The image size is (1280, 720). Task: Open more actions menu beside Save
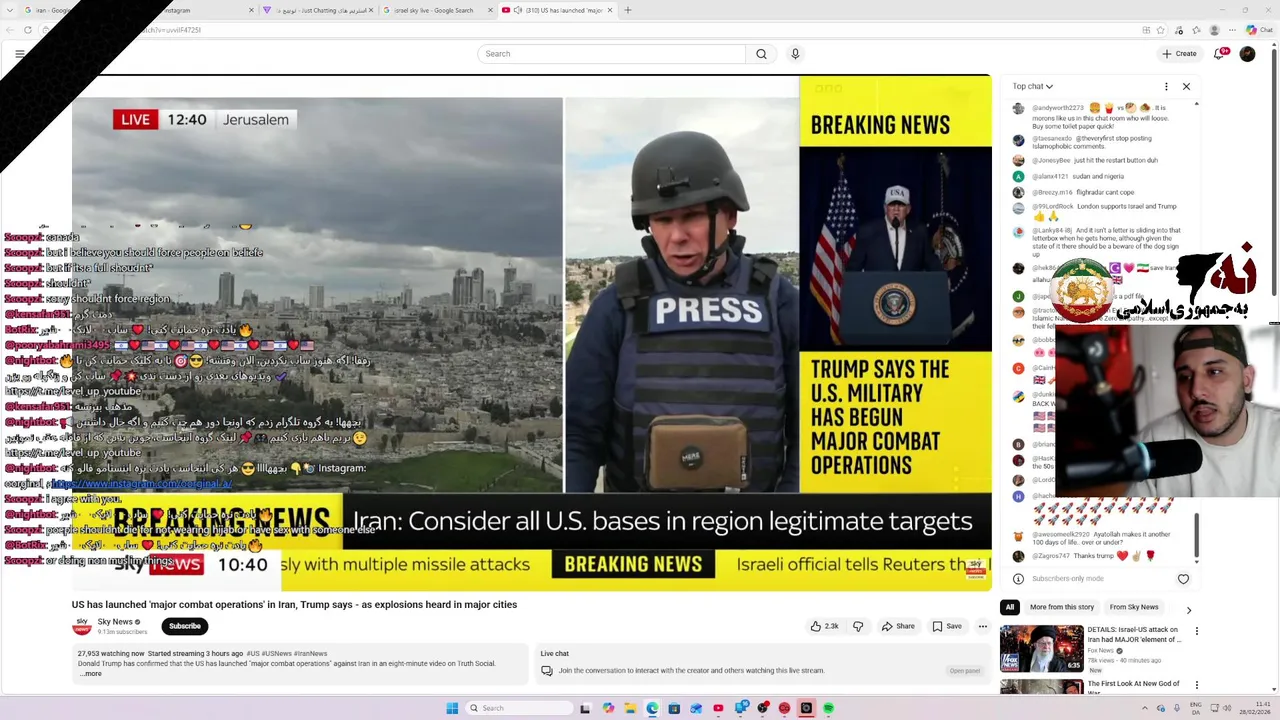coord(983,626)
